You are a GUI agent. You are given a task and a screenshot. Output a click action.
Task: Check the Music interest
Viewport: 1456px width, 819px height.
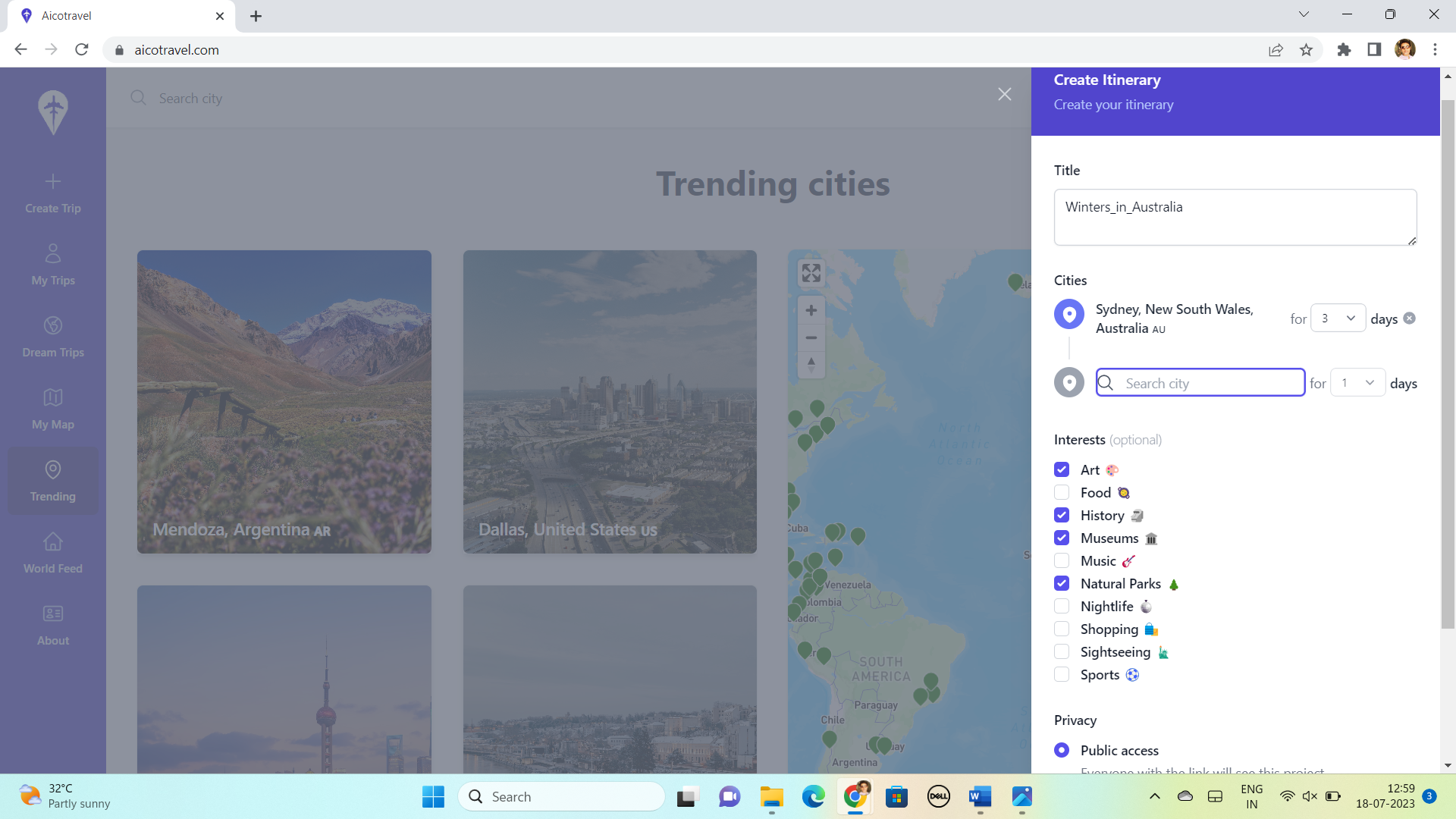1062,561
